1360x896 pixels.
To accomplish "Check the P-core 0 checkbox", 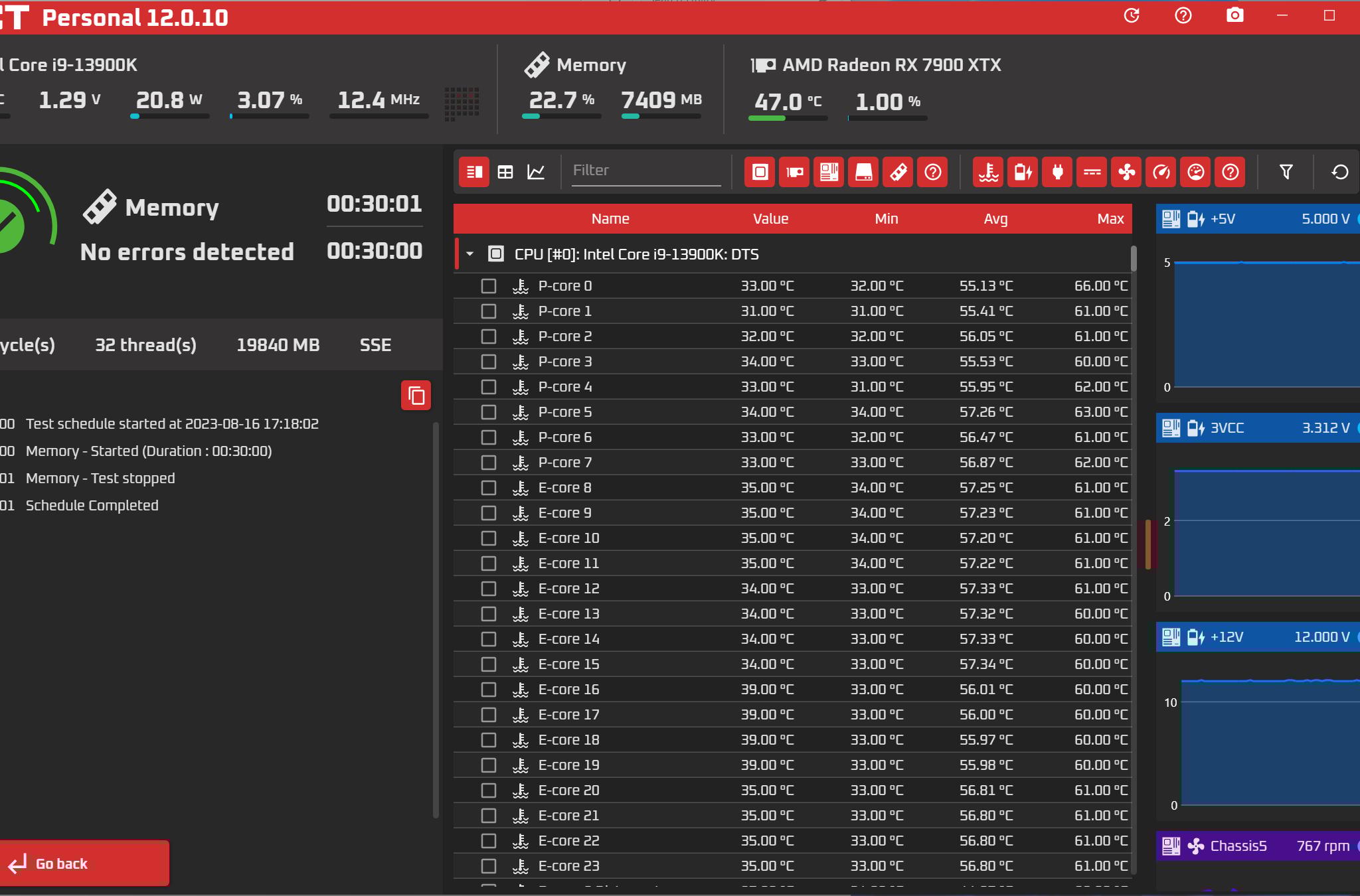I will pos(489,286).
